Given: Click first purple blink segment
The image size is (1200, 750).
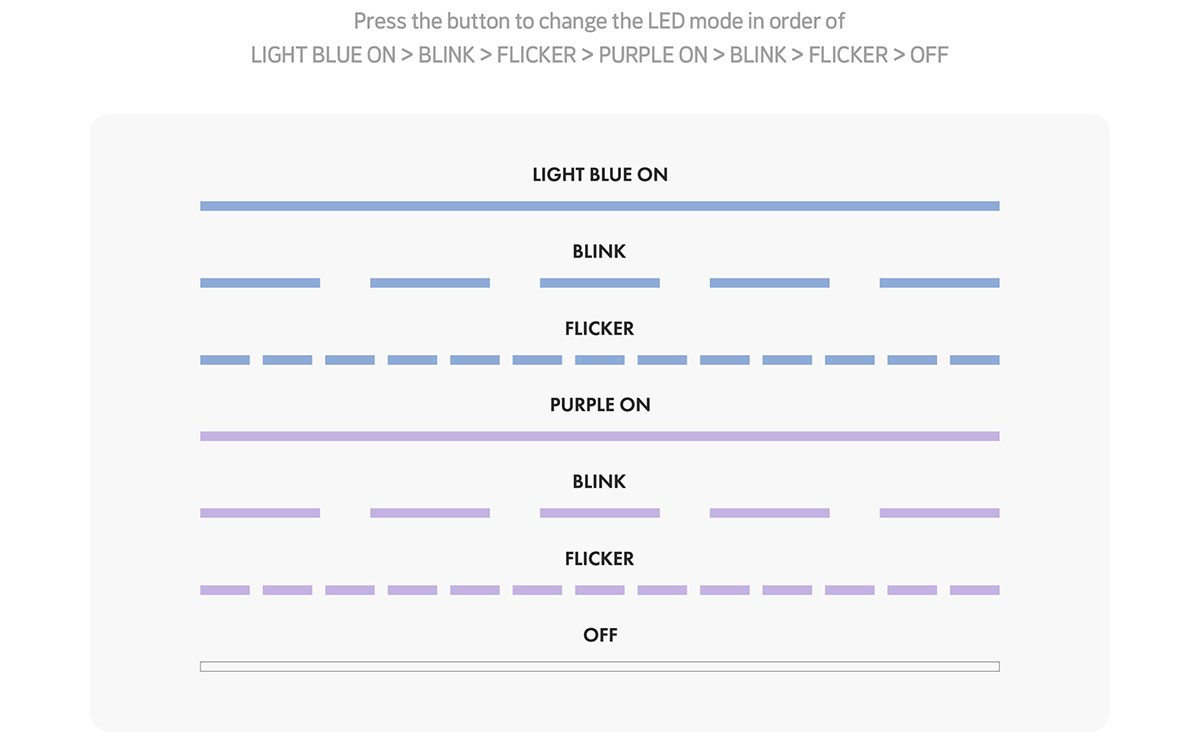Looking at the screenshot, I should click(x=260, y=513).
